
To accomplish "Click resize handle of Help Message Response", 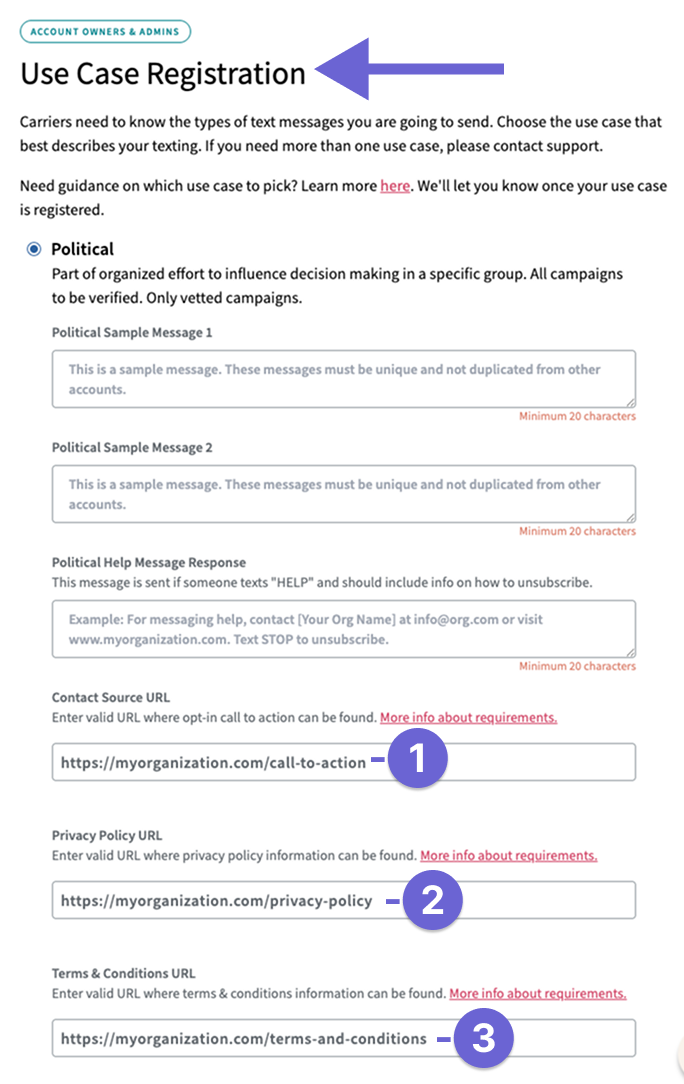I will pyautogui.click(x=632, y=652).
